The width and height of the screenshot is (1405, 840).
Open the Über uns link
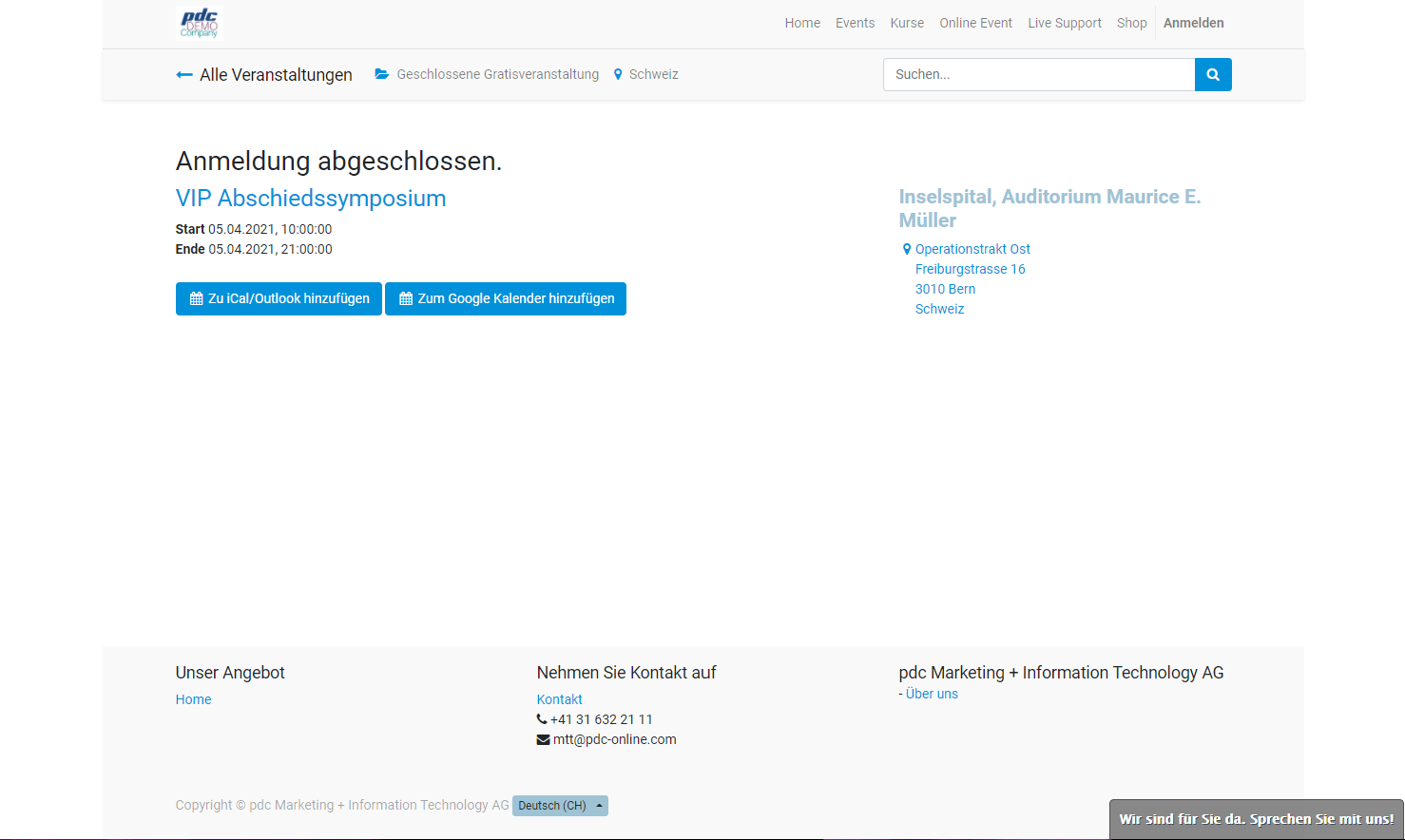(x=932, y=694)
